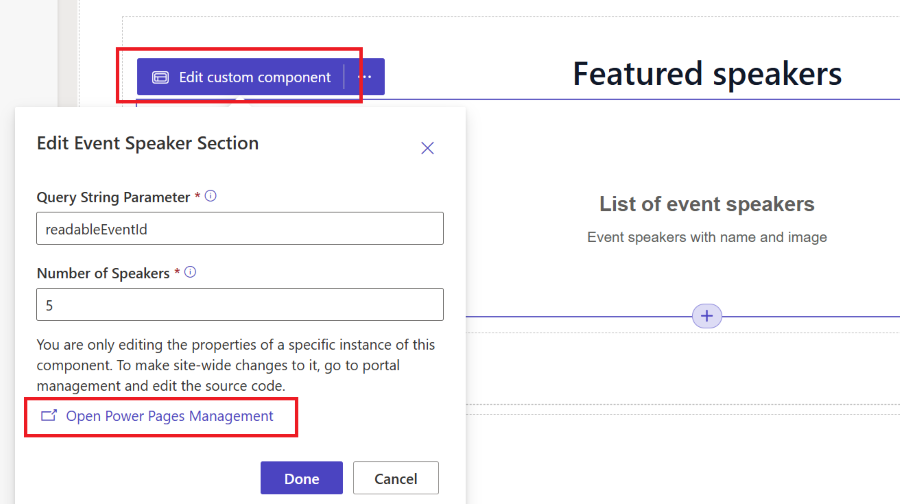The height and width of the screenshot is (504, 900).
Task: Click the Number of Speakers label
Action: coord(103,273)
